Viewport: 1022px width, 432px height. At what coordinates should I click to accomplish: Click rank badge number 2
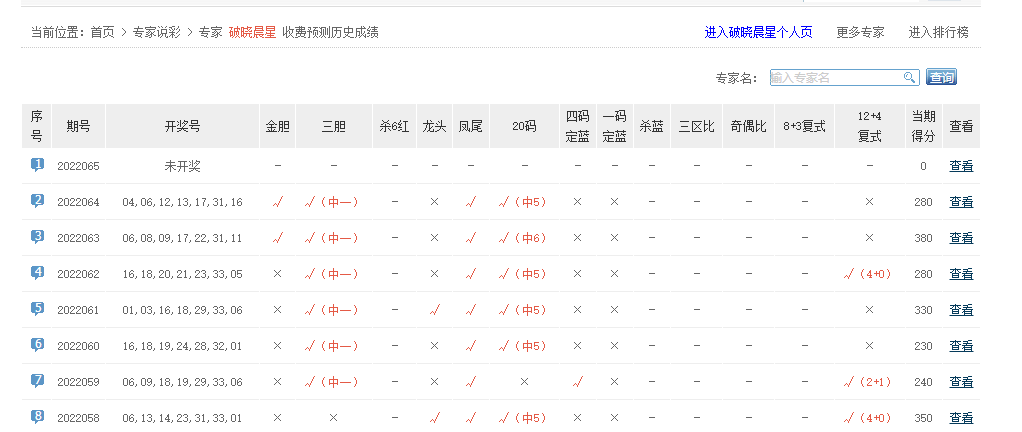[x=37, y=201]
